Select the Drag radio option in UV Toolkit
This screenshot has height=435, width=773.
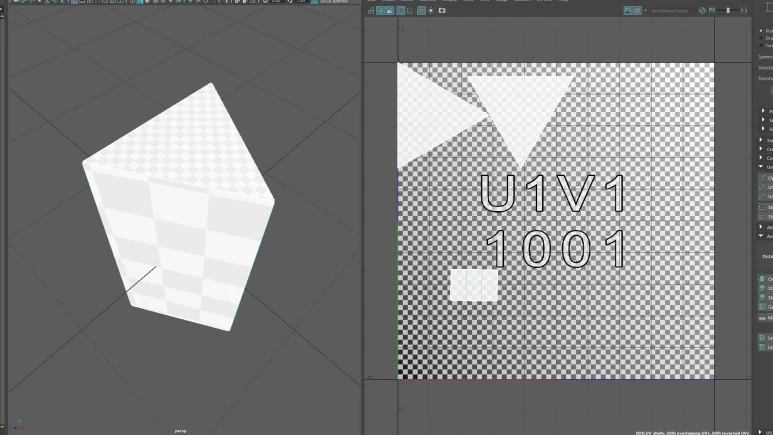[761, 38]
